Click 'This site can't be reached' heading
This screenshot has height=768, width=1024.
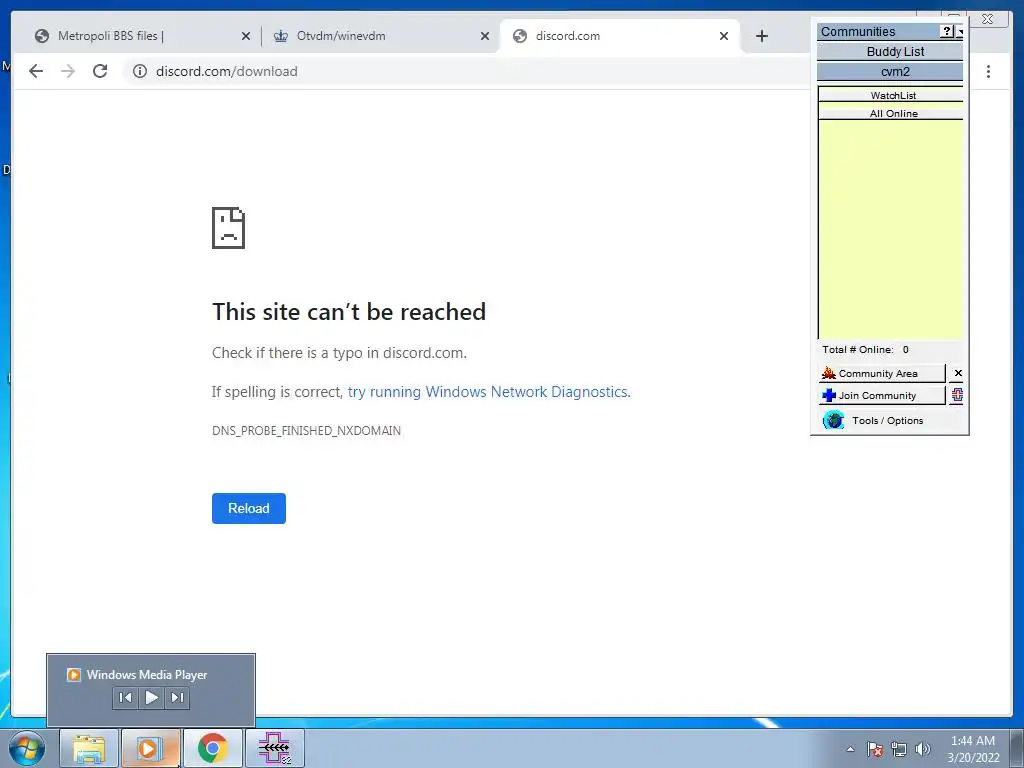pos(349,312)
